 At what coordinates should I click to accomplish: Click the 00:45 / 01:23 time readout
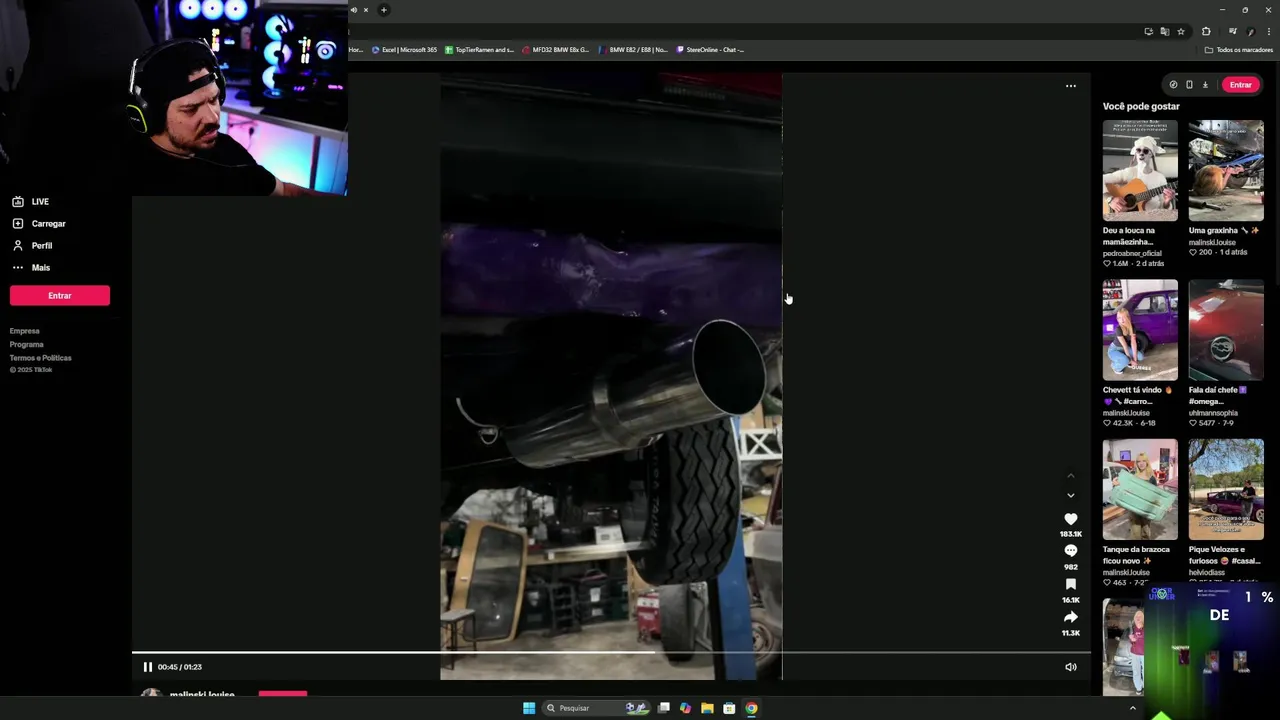coord(179,667)
